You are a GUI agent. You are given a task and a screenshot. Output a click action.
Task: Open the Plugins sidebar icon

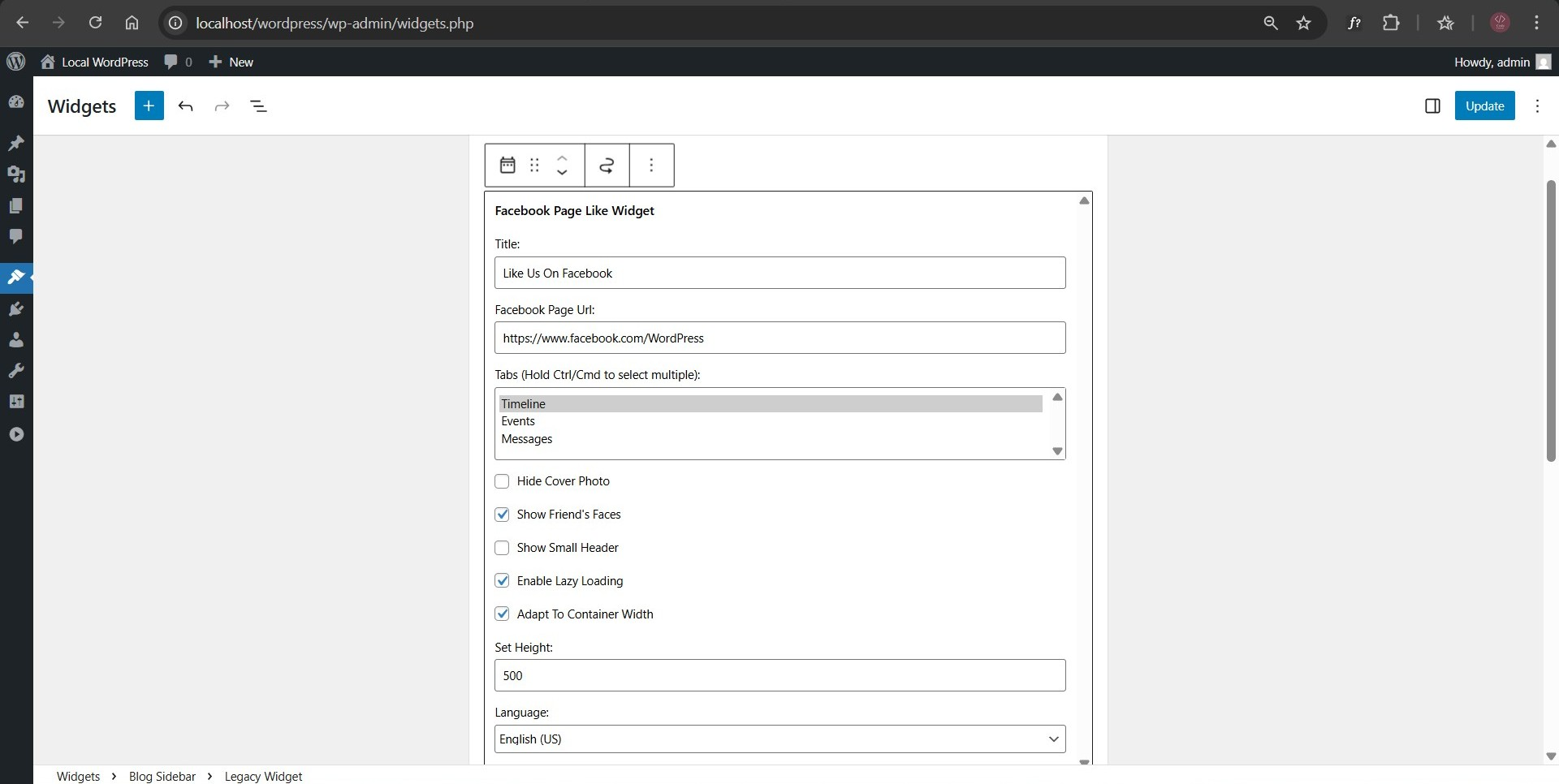click(x=16, y=308)
